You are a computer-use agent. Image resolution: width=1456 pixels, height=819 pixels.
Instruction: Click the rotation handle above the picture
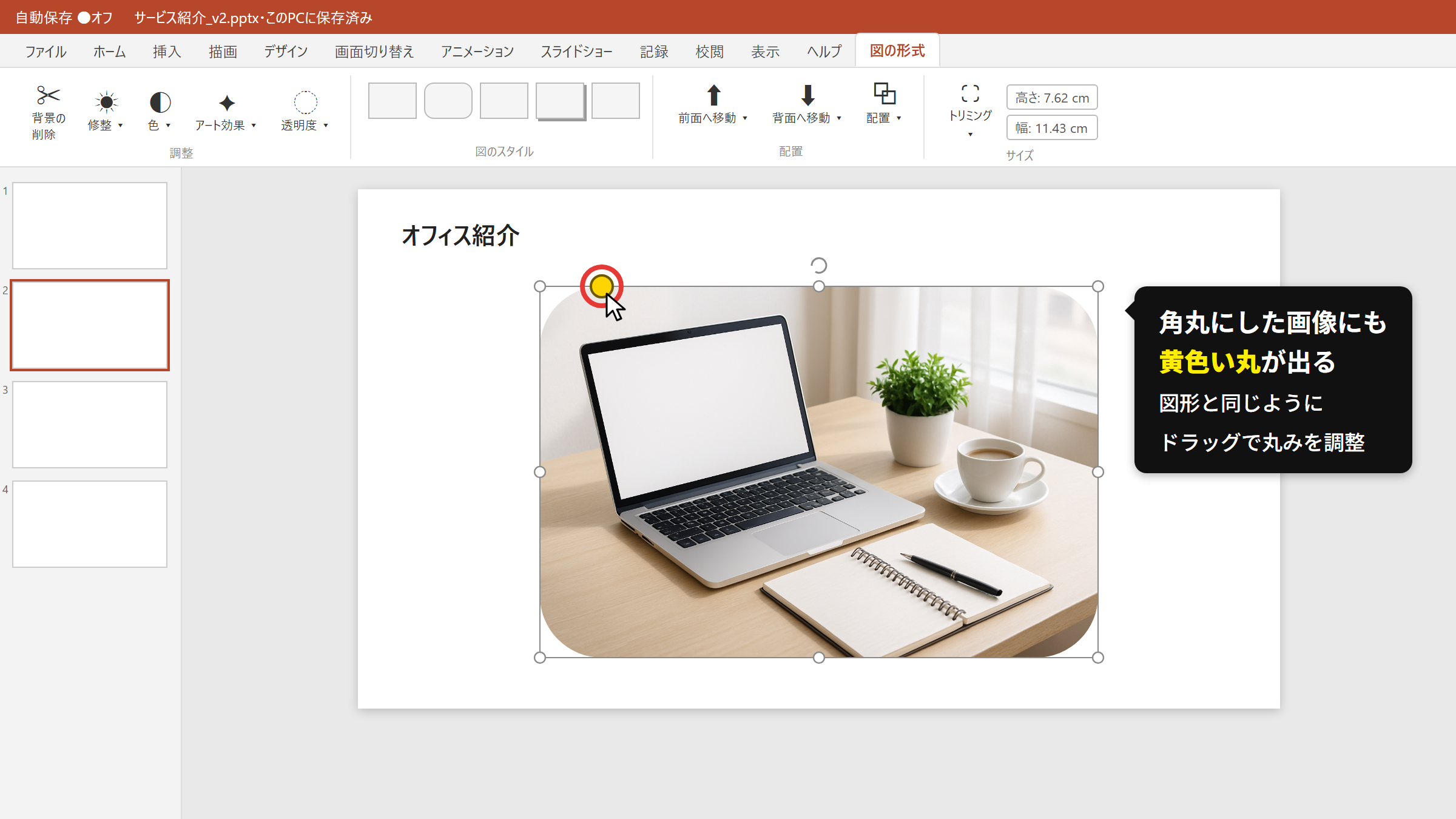(x=818, y=265)
